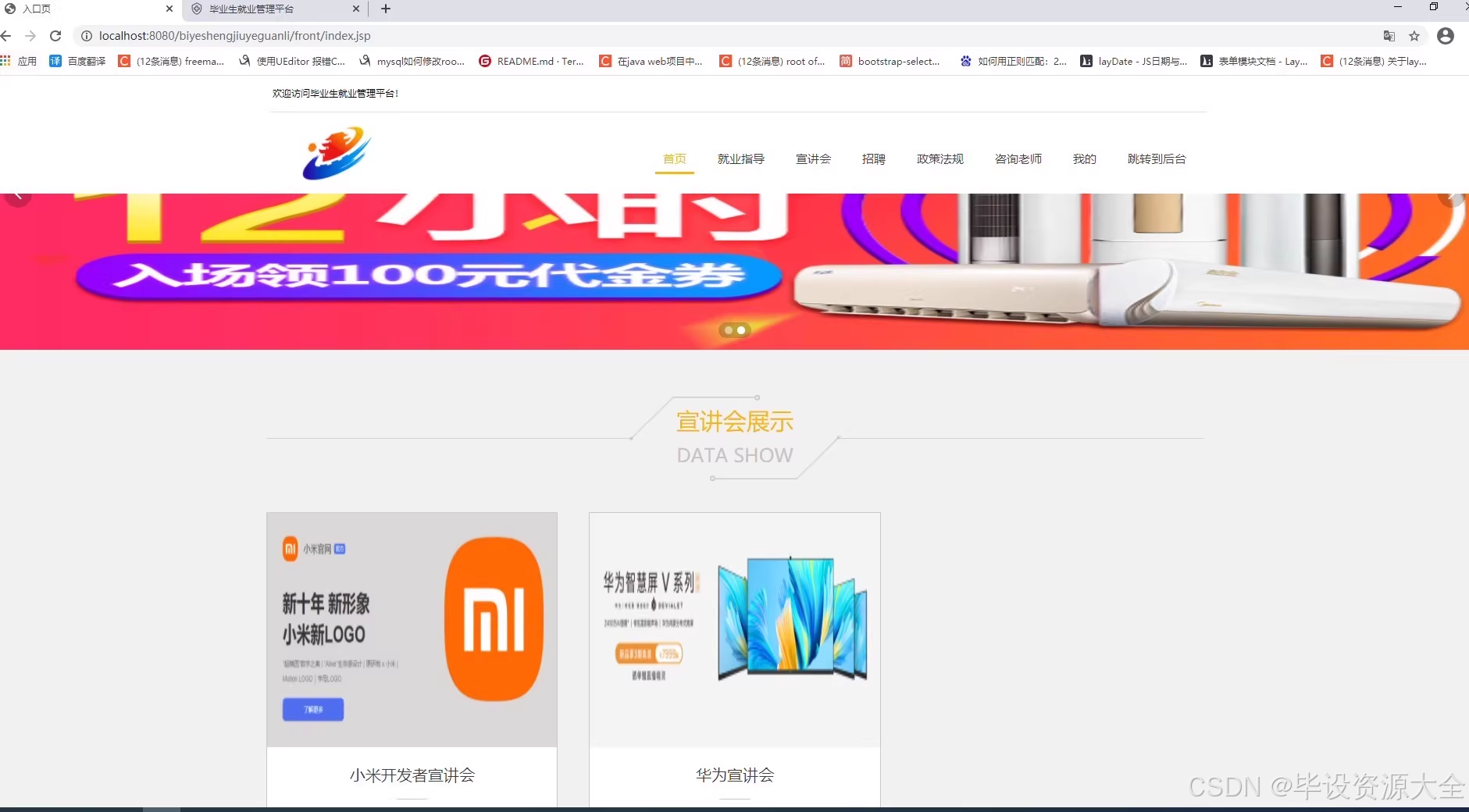Viewport: 1469px width, 812px height.
Task: Open the layDate - JS日期 bookmark
Action: pos(1133,61)
